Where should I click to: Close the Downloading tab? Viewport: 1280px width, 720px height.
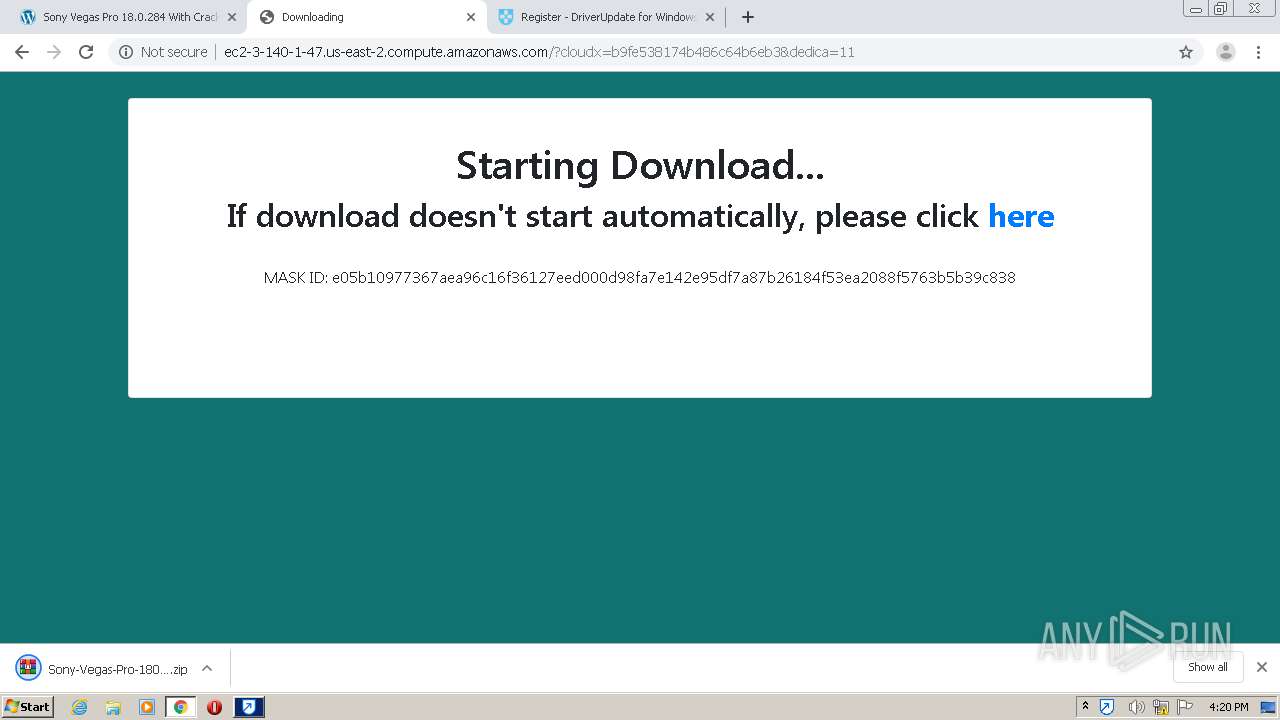pyautogui.click(x=471, y=17)
